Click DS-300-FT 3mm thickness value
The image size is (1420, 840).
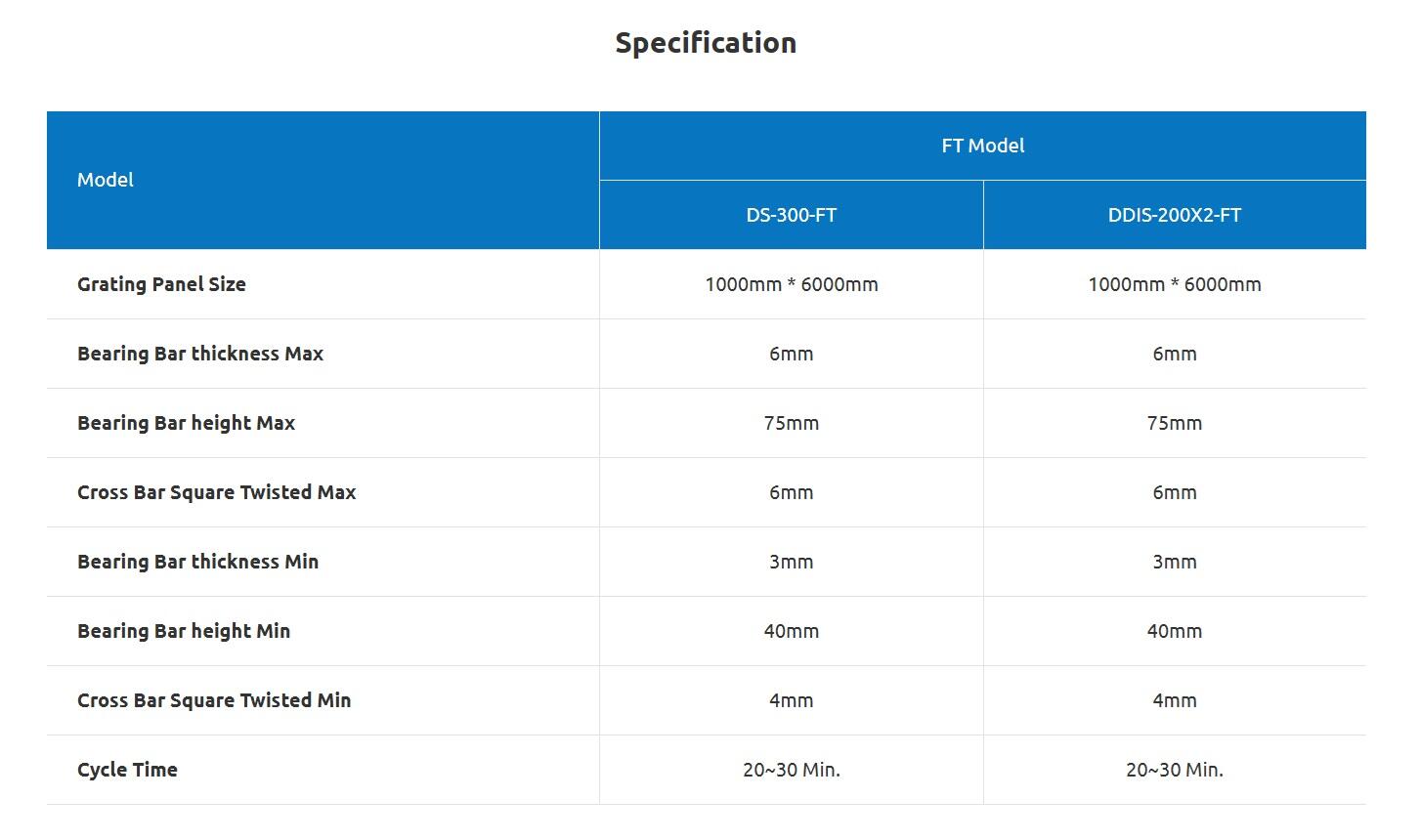pyautogui.click(x=791, y=562)
